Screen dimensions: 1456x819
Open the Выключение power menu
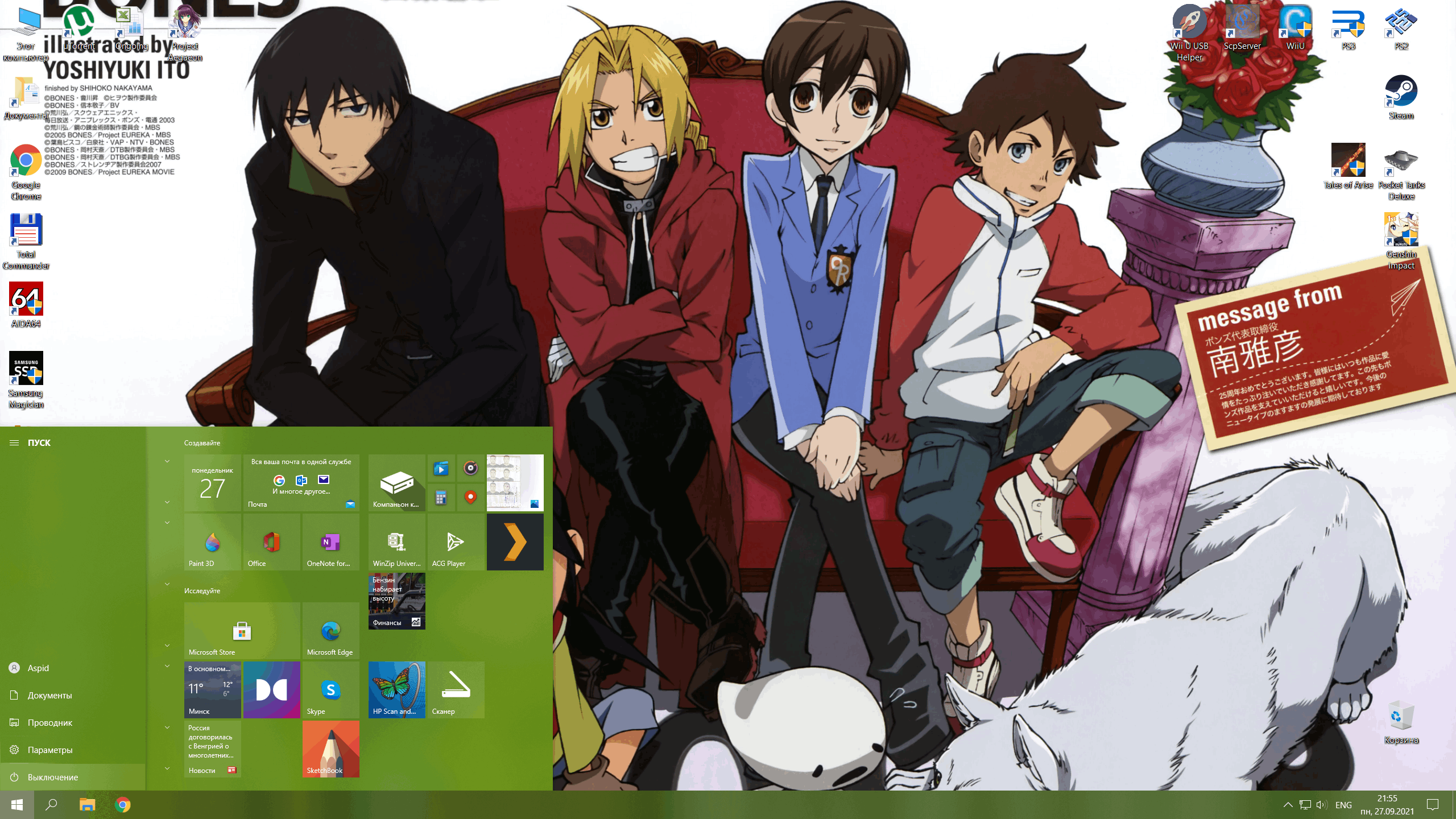73,777
